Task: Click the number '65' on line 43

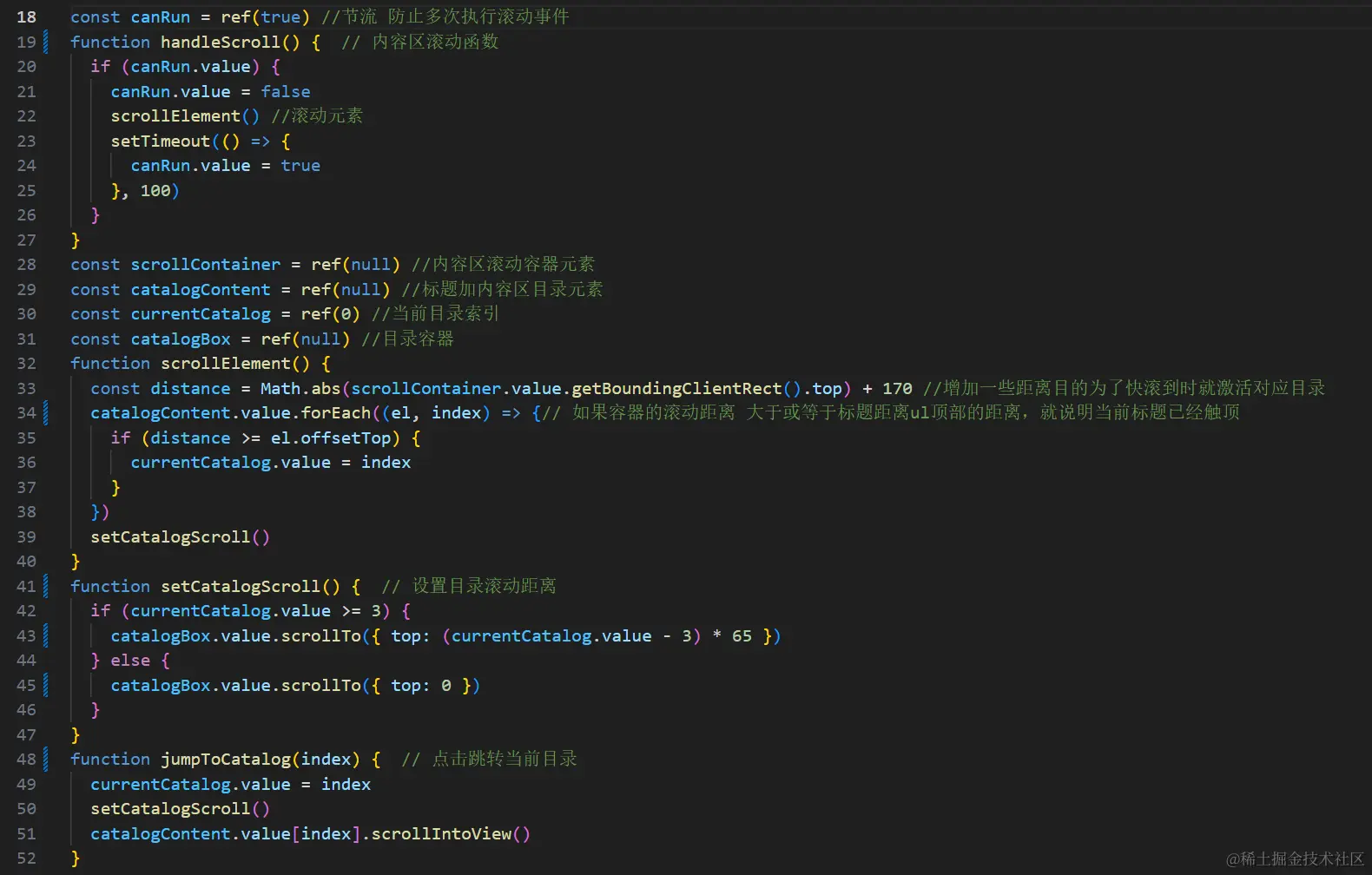Action: coord(742,635)
